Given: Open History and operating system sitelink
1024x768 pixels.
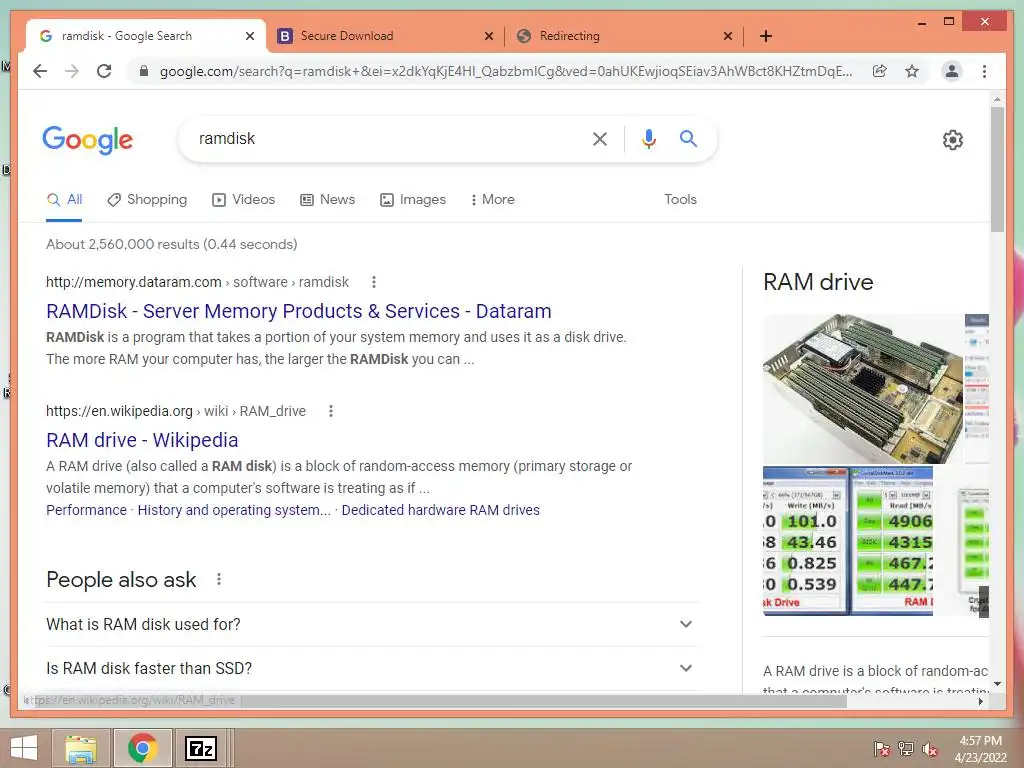Looking at the screenshot, I should click(234, 510).
